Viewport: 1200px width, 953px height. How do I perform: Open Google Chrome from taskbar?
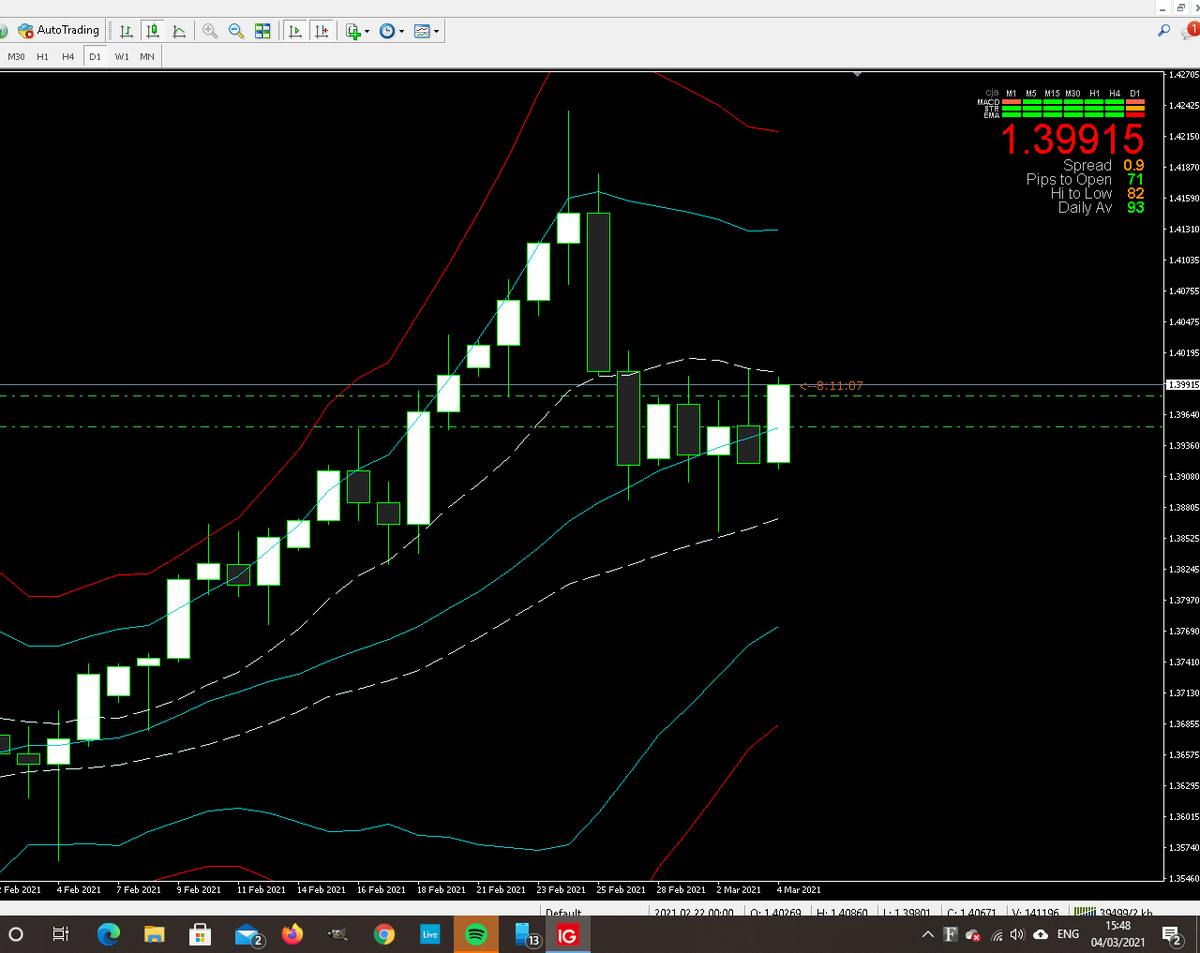384,935
